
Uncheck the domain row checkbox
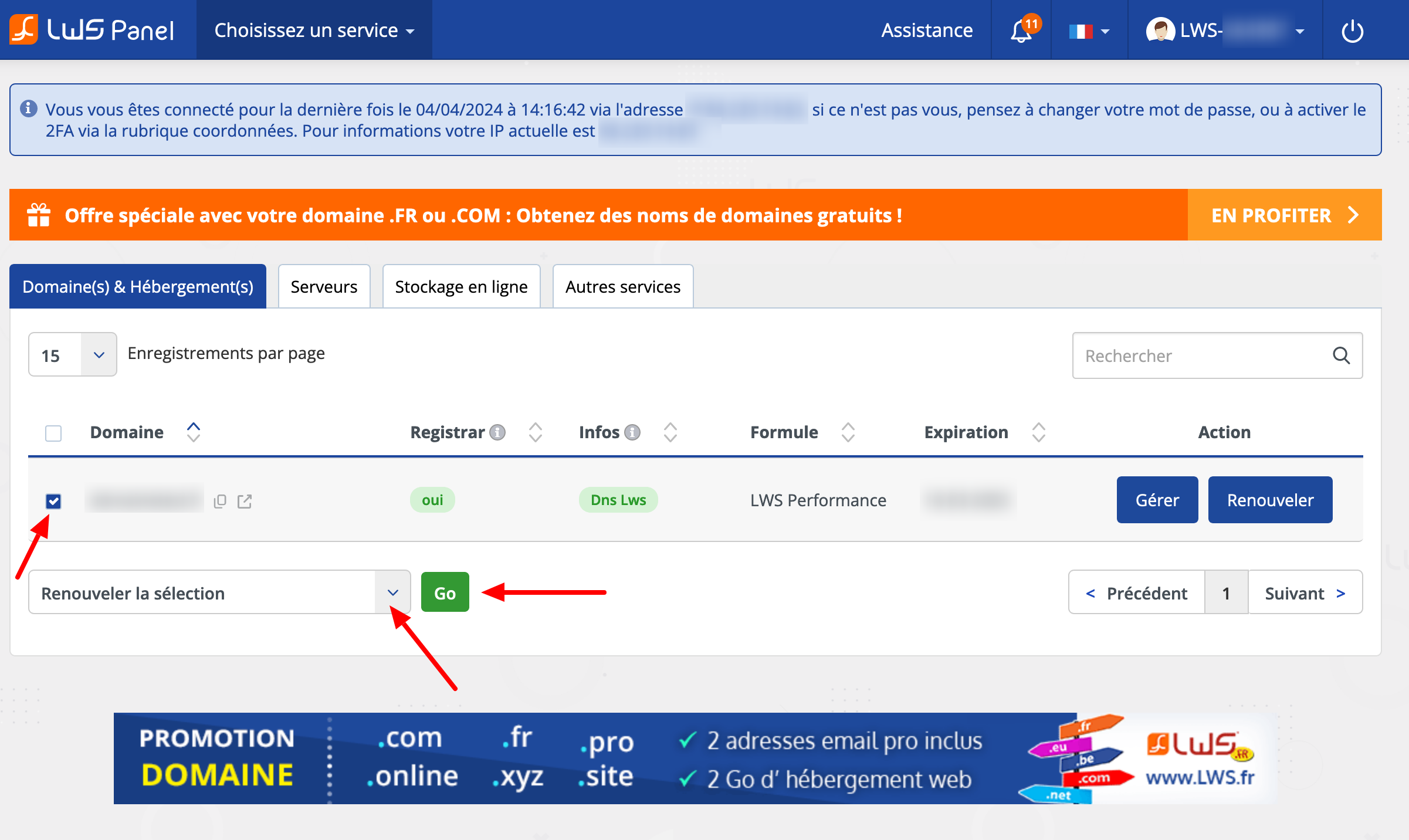[x=53, y=501]
